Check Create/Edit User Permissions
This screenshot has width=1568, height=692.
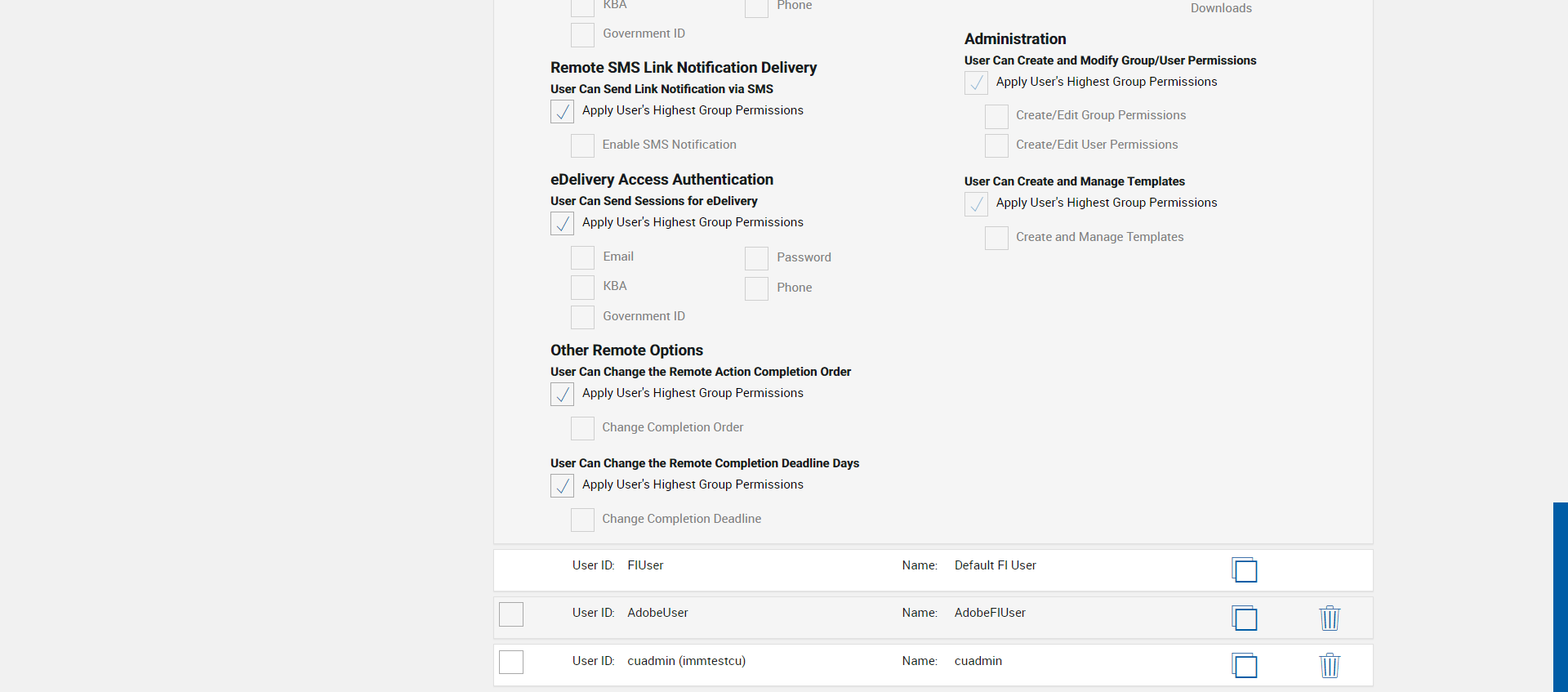coord(996,145)
